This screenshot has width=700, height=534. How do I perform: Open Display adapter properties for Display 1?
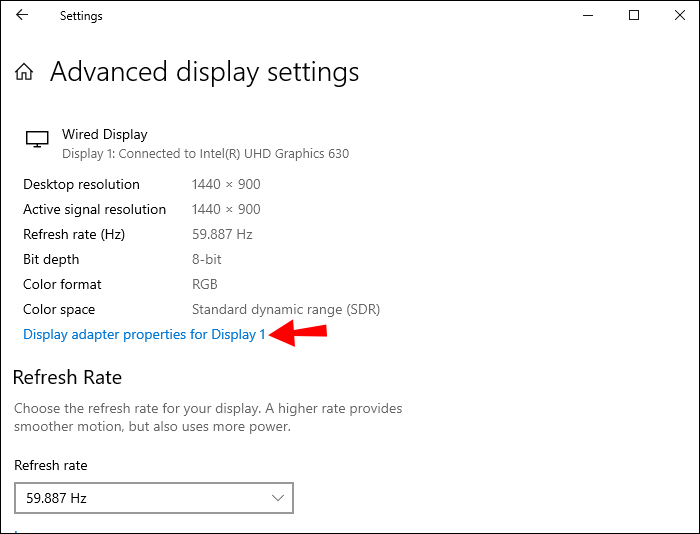pyautogui.click(x=144, y=334)
